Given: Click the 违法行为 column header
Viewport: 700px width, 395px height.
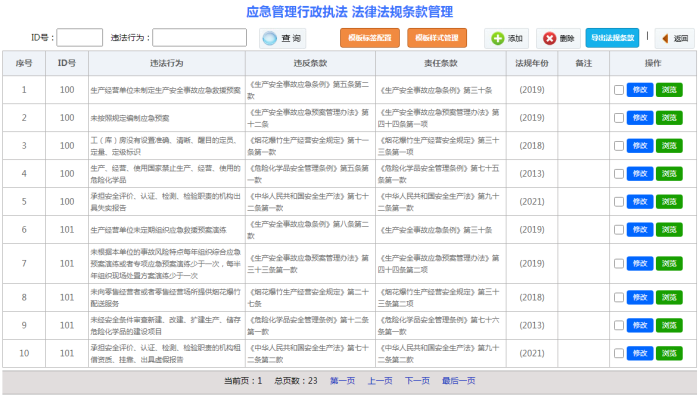Looking at the screenshot, I should (167, 63).
